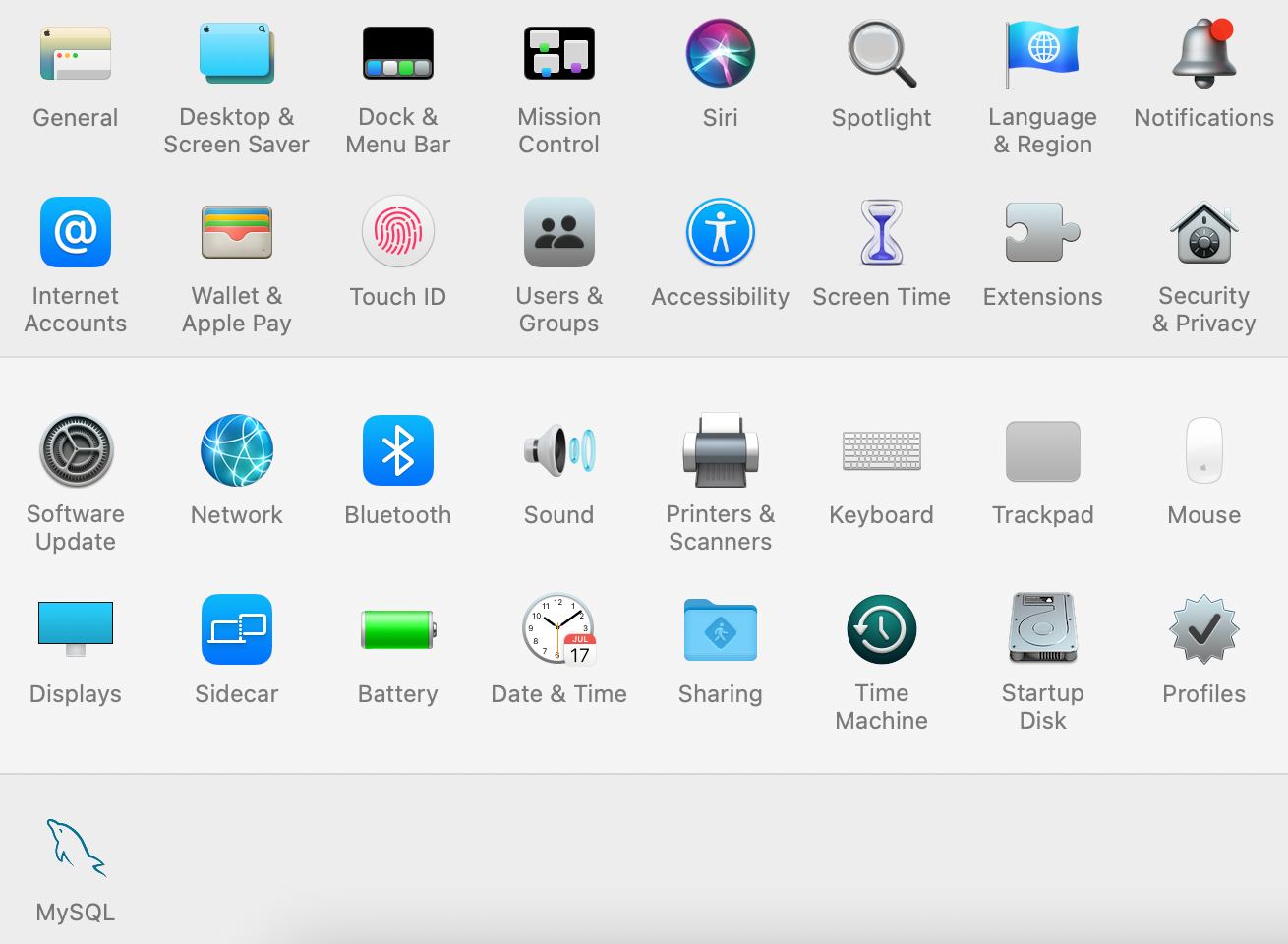Image resolution: width=1288 pixels, height=944 pixels.
Task: Open Network globe preferences
Action: (237, 451)
